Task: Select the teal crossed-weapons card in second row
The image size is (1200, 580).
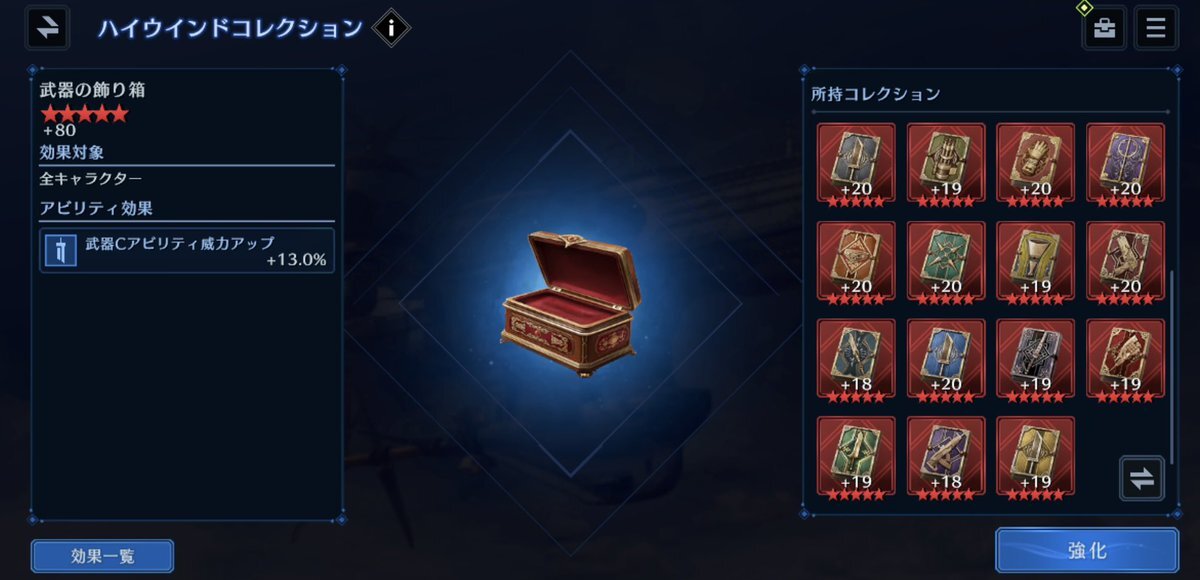Action: (946, 261)
